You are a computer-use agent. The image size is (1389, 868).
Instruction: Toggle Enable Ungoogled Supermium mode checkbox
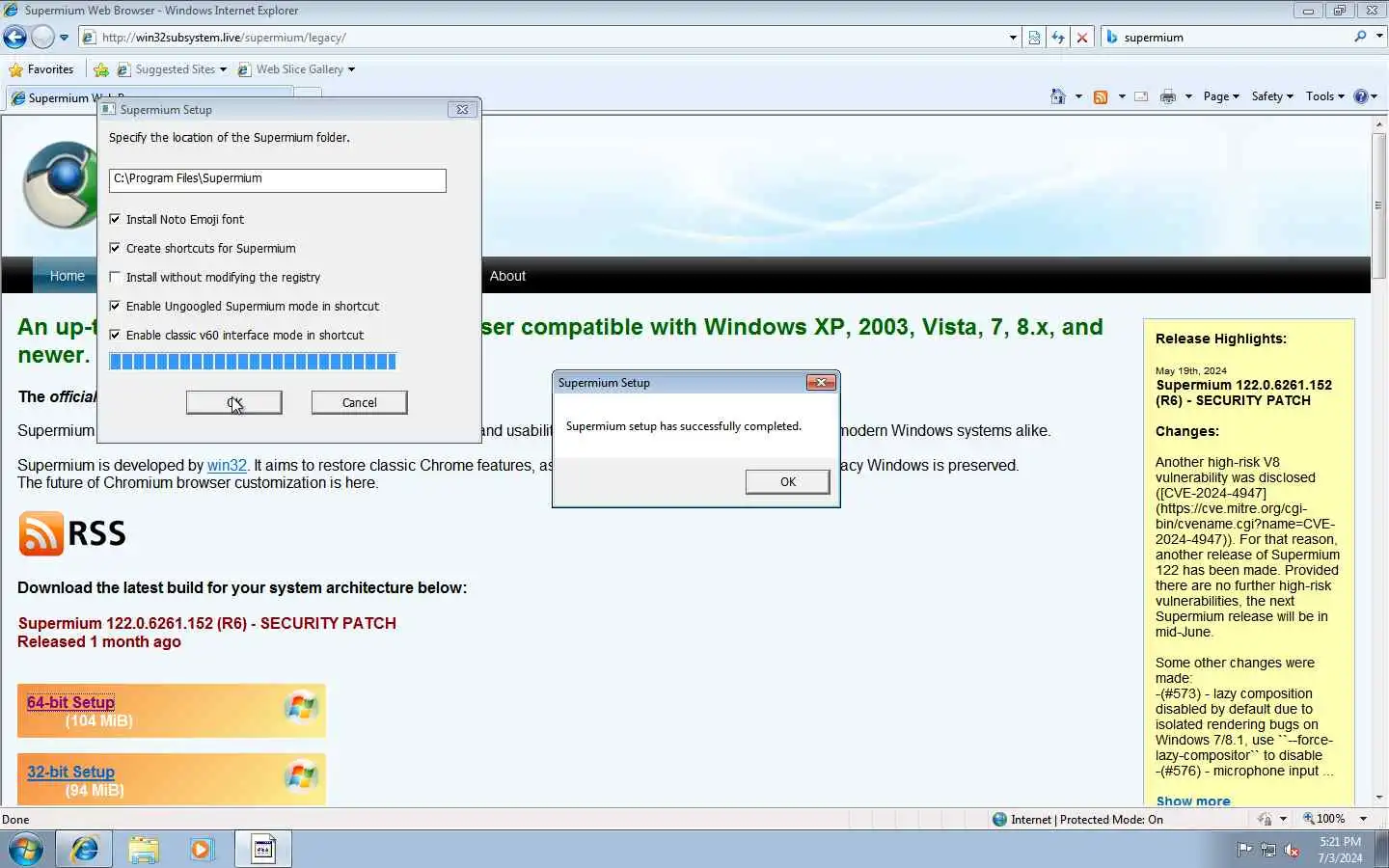115,306
